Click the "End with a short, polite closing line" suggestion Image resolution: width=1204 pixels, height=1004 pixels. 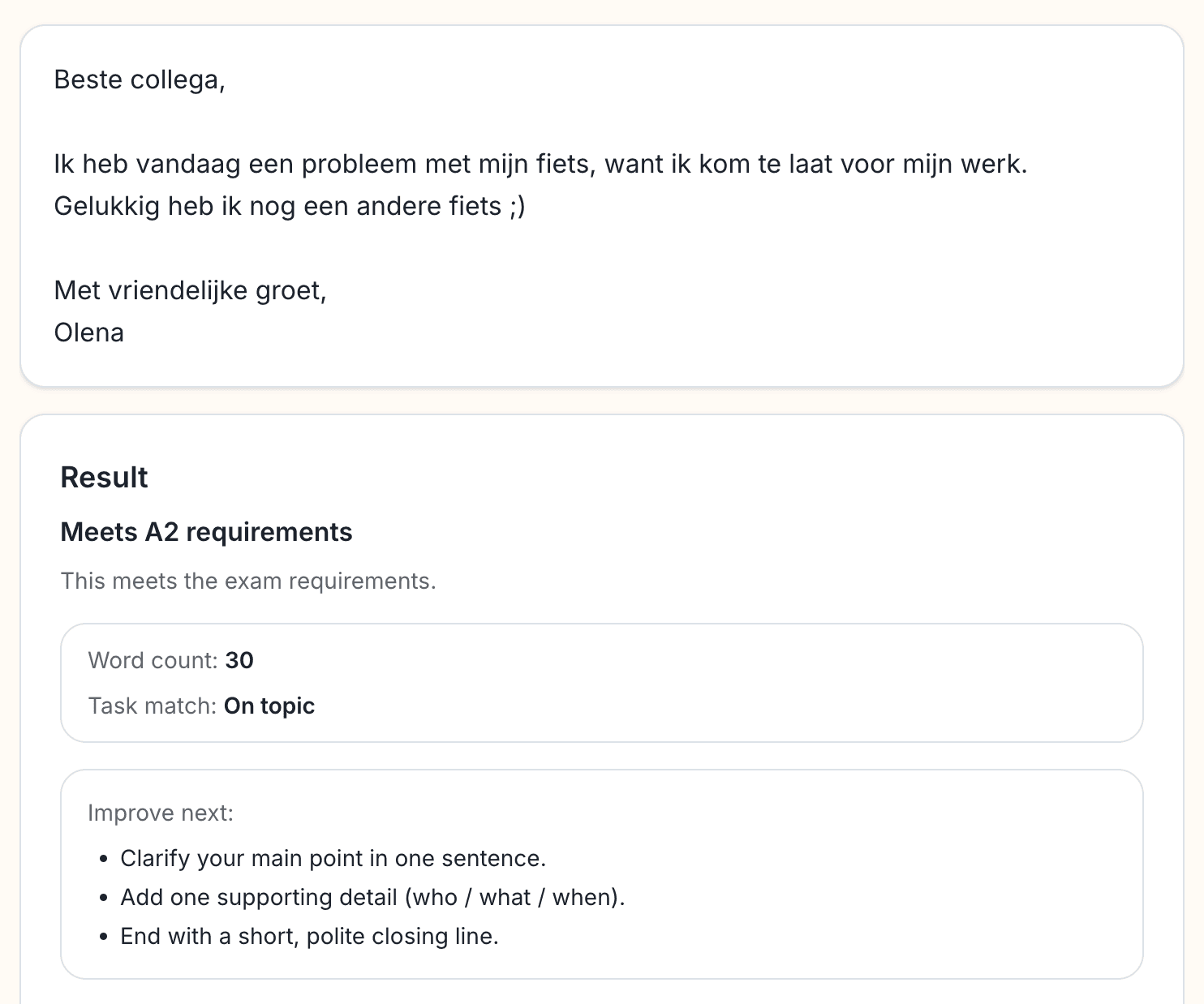tap(309, 936)
